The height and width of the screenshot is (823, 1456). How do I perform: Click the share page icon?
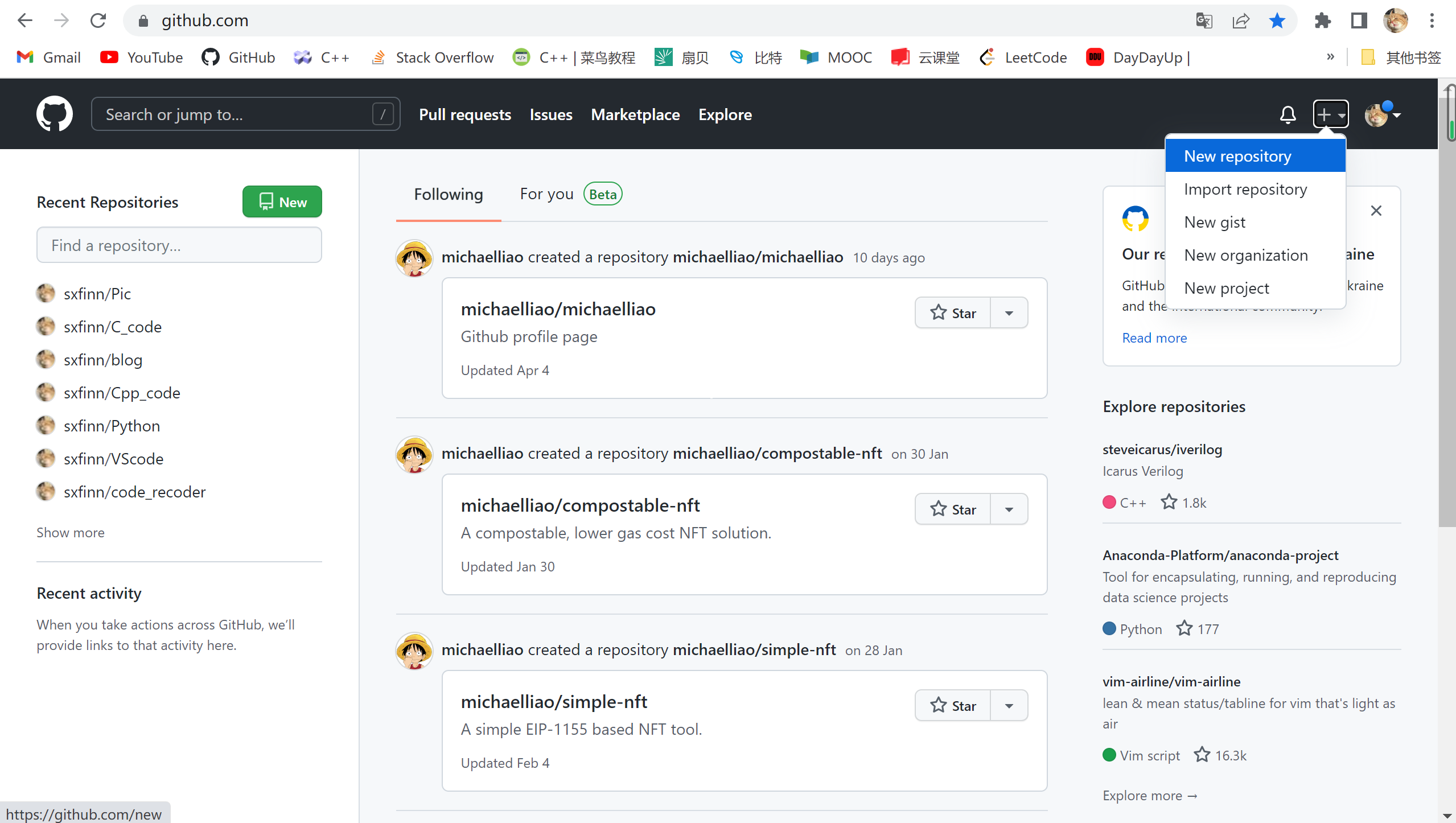1240,21
